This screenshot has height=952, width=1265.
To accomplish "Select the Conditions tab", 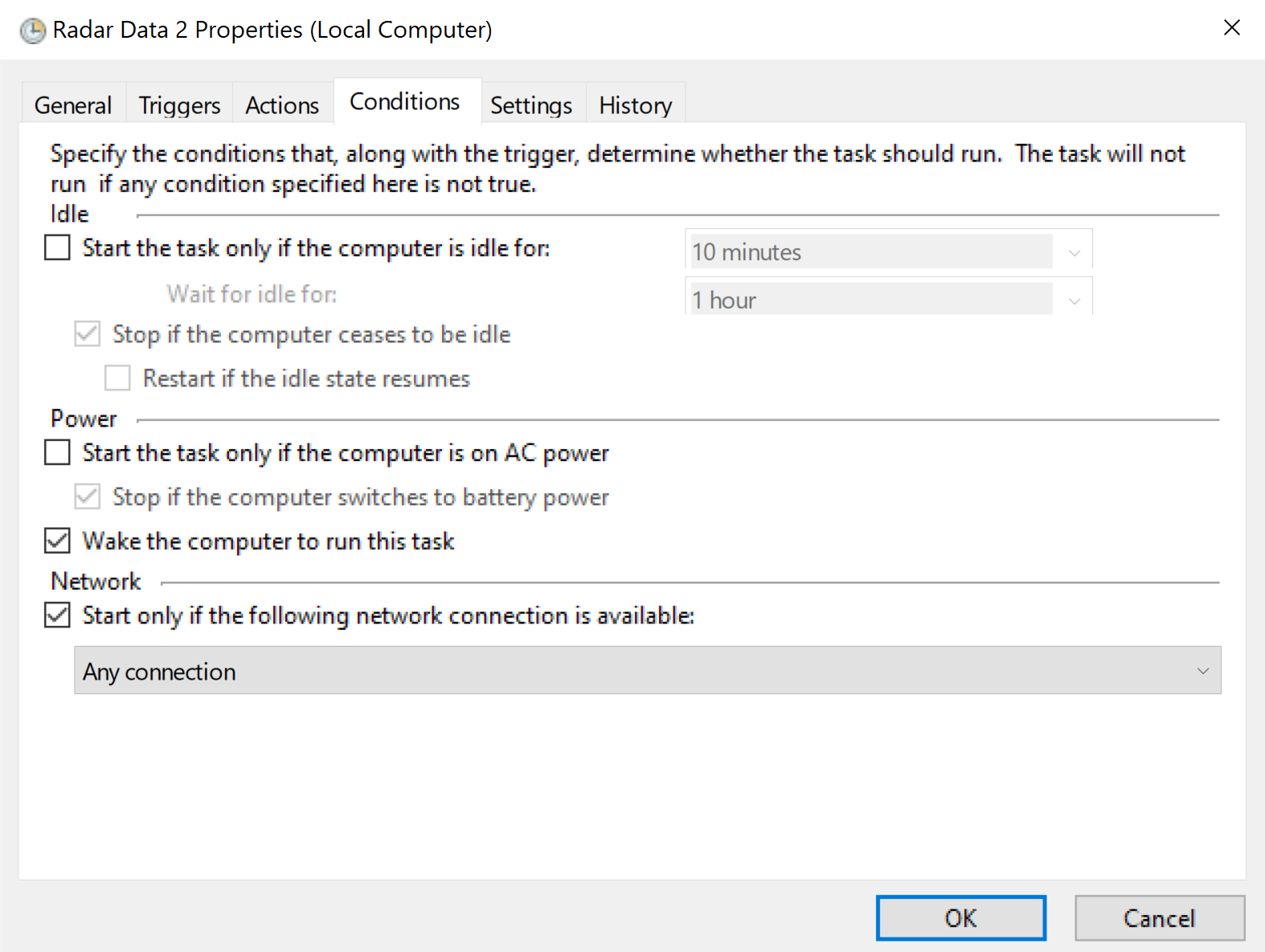I will (405, 102).
